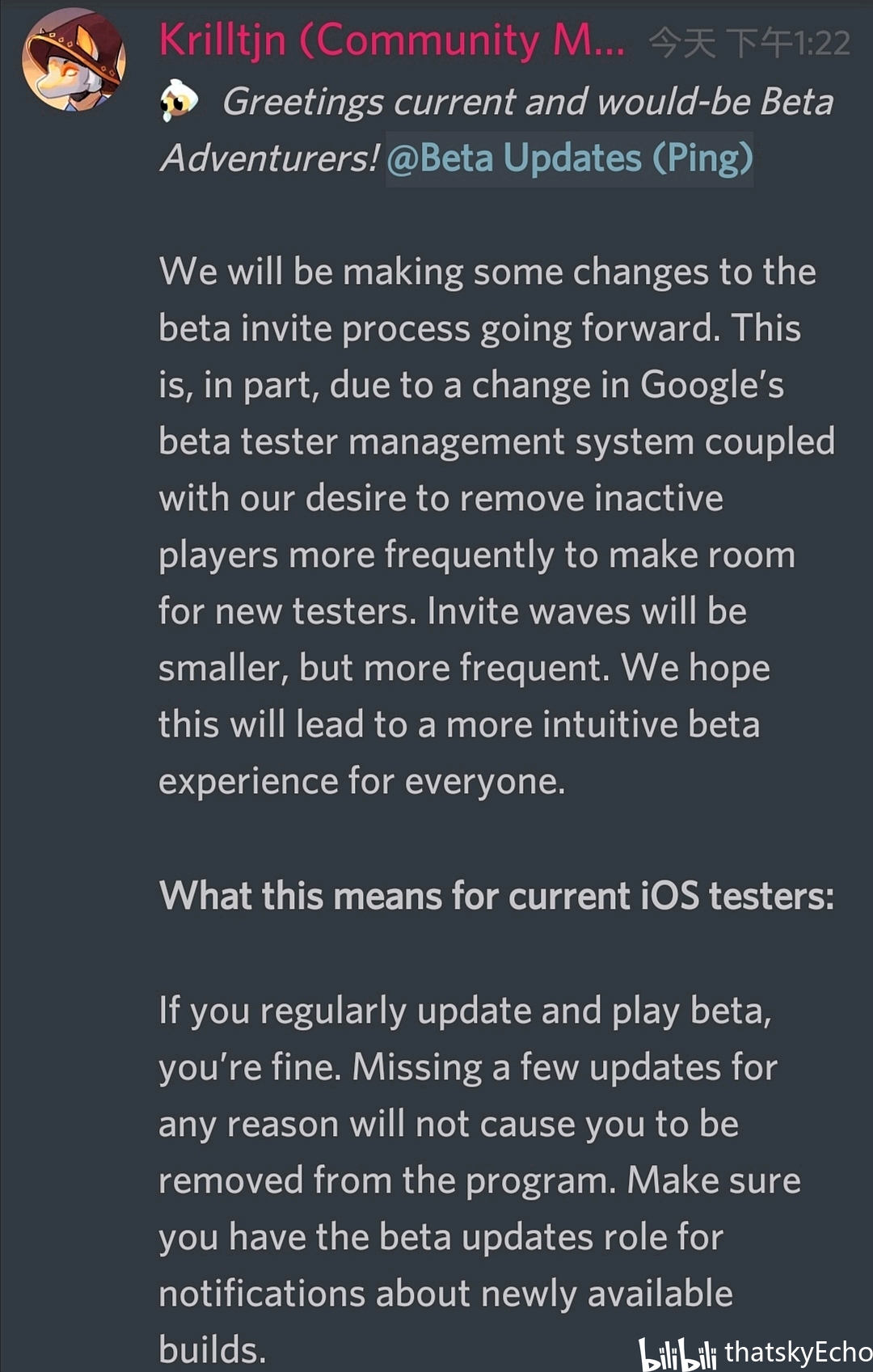This screenshot has height=1372, width=873.
Task: Click the line starting 'We will be making some changes'
Action: coord(487,272)
